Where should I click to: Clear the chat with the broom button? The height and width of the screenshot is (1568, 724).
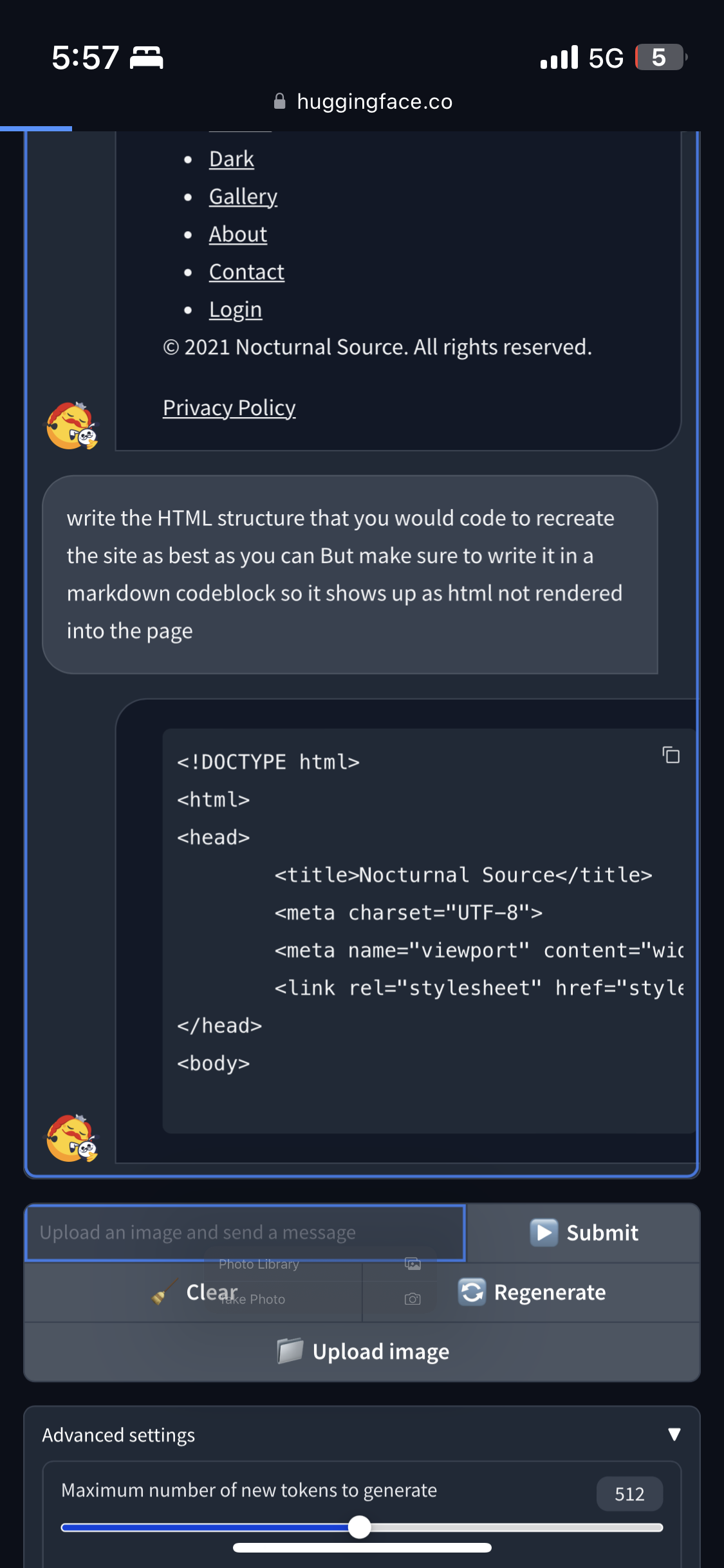194,1292
